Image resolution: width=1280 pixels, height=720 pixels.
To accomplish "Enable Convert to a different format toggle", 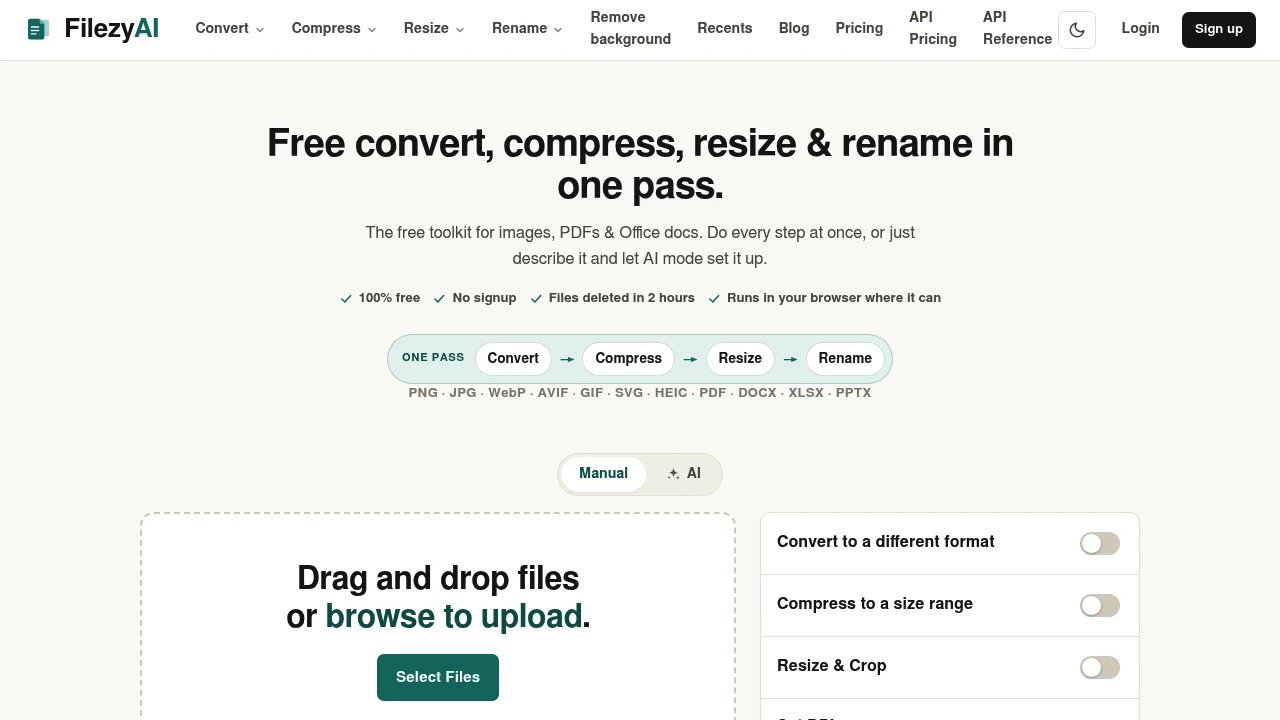I will click(1100, 543).
